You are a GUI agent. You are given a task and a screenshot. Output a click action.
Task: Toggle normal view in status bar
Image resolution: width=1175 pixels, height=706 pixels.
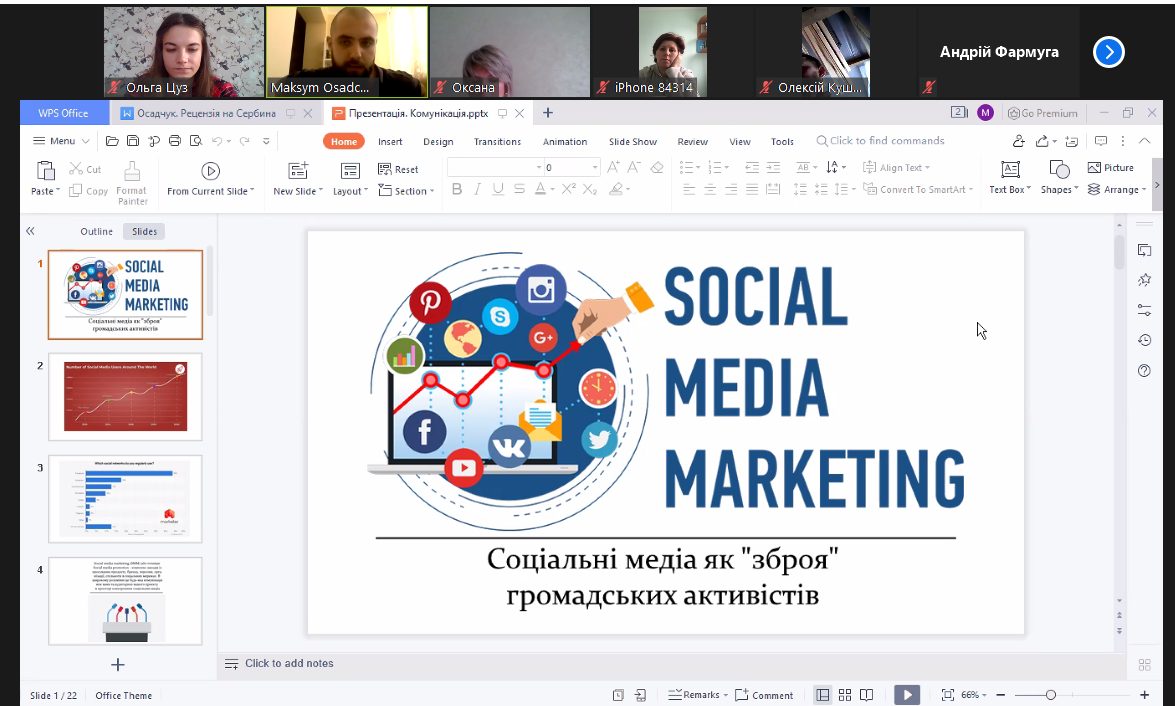coord(823,695)
